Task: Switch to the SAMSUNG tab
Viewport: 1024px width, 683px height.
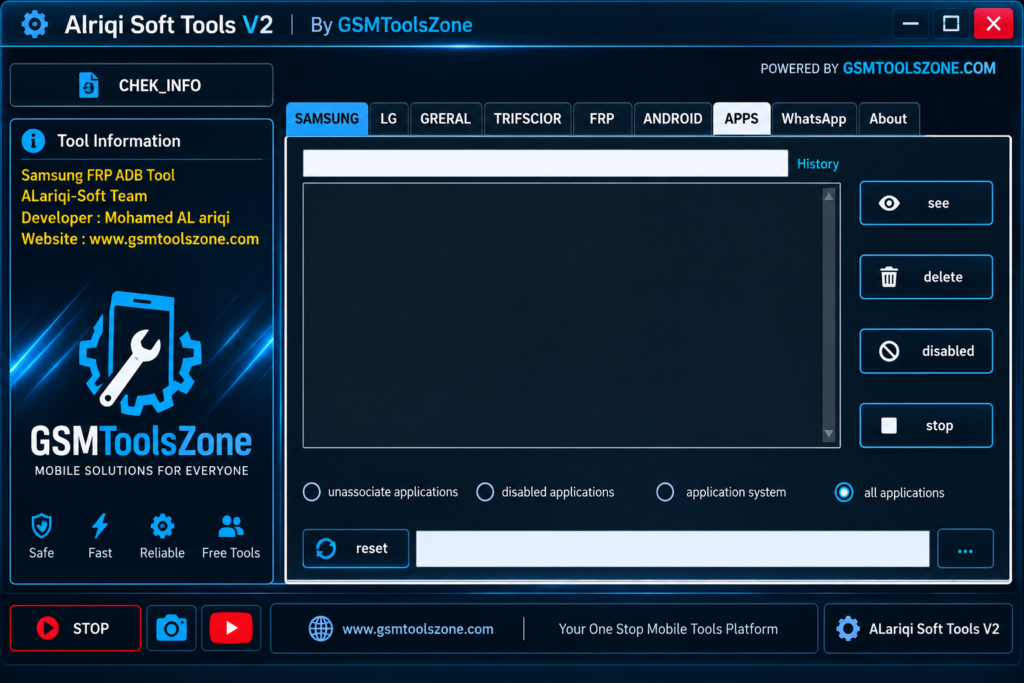Action: (327, 119)
